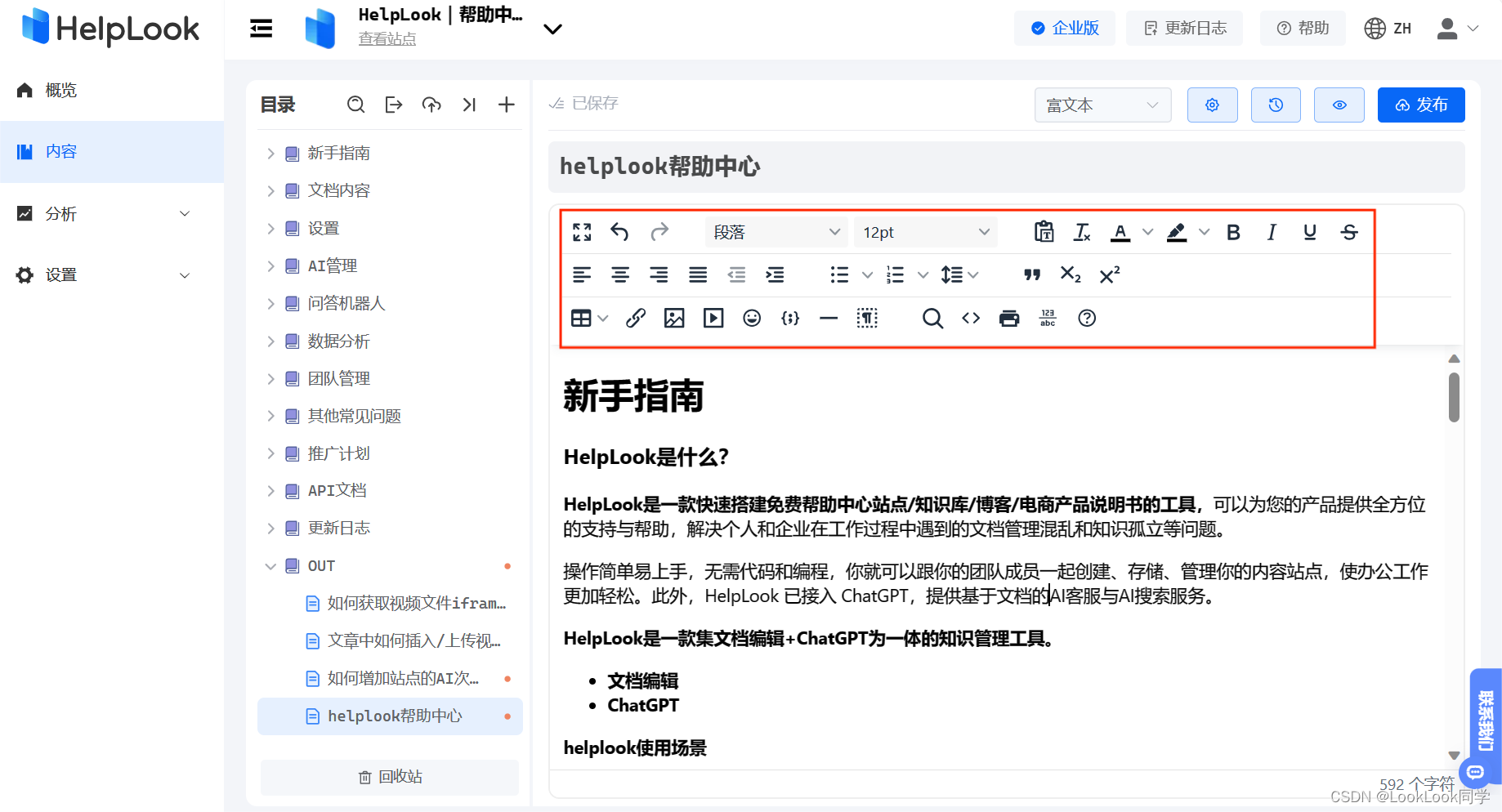Undo the last edit
This screenshot has height=812, width=1502.
click(619, 232)
